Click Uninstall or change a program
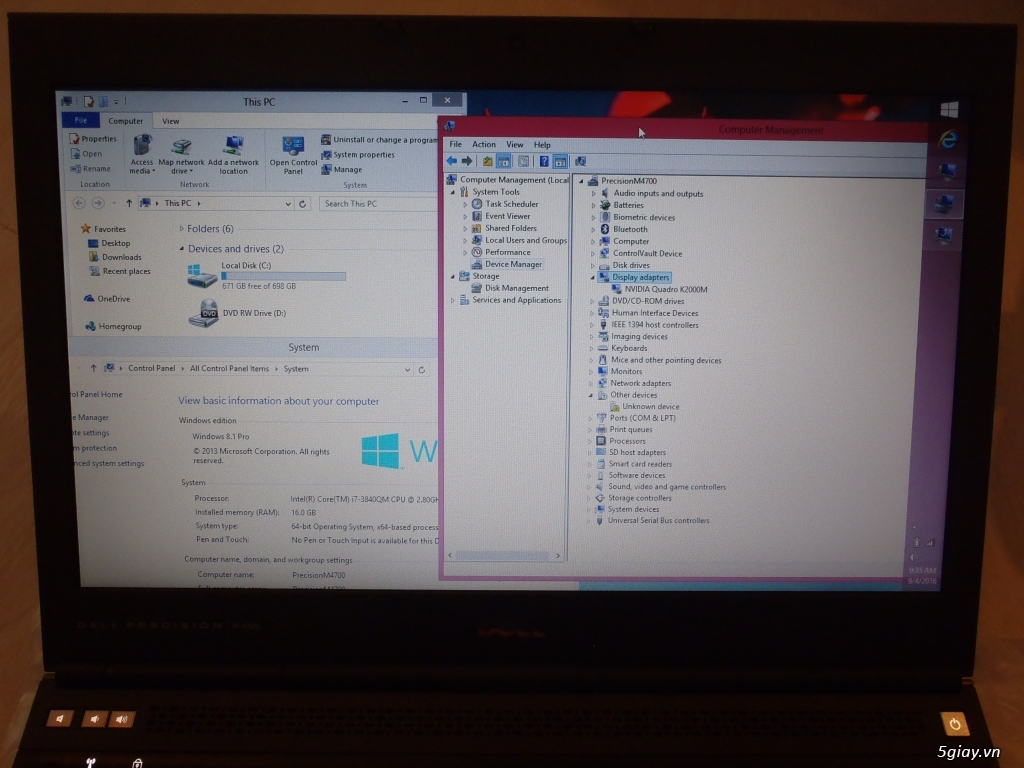The image size is (1024, 768). coord(379,140)
